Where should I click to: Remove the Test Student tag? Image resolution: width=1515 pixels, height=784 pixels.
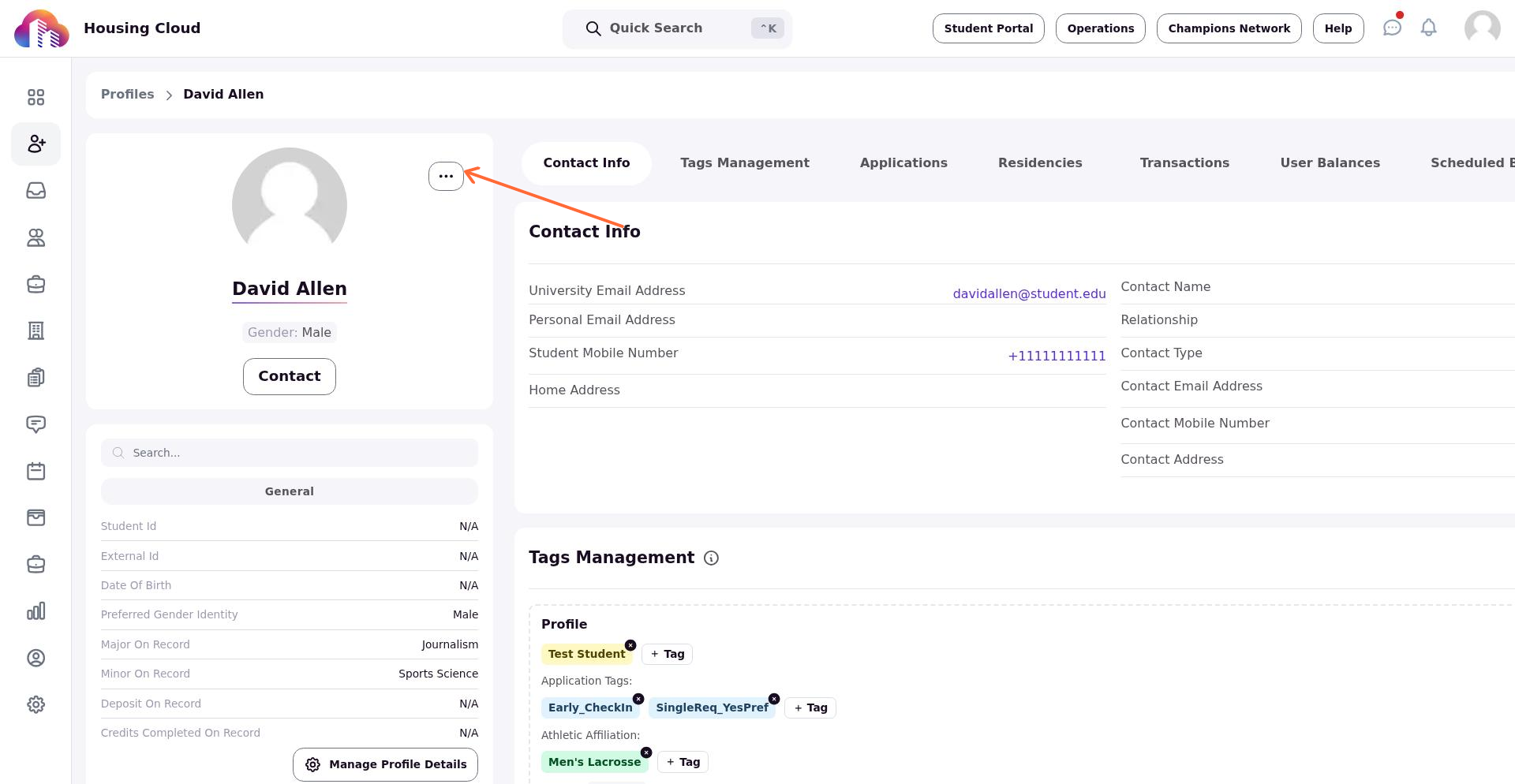[630, 645]
